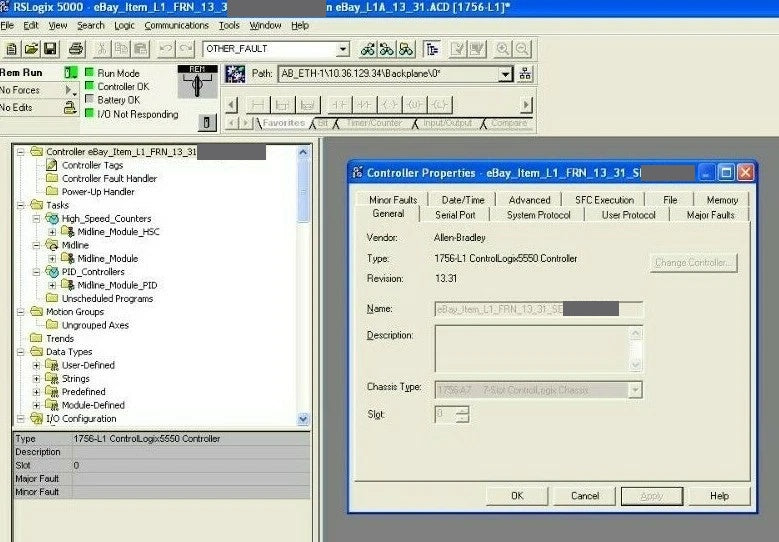Select Controller Fault Handler in tree
Image resolution: width=779 pixels, height=542 pixels.
(x=109, y=178)
